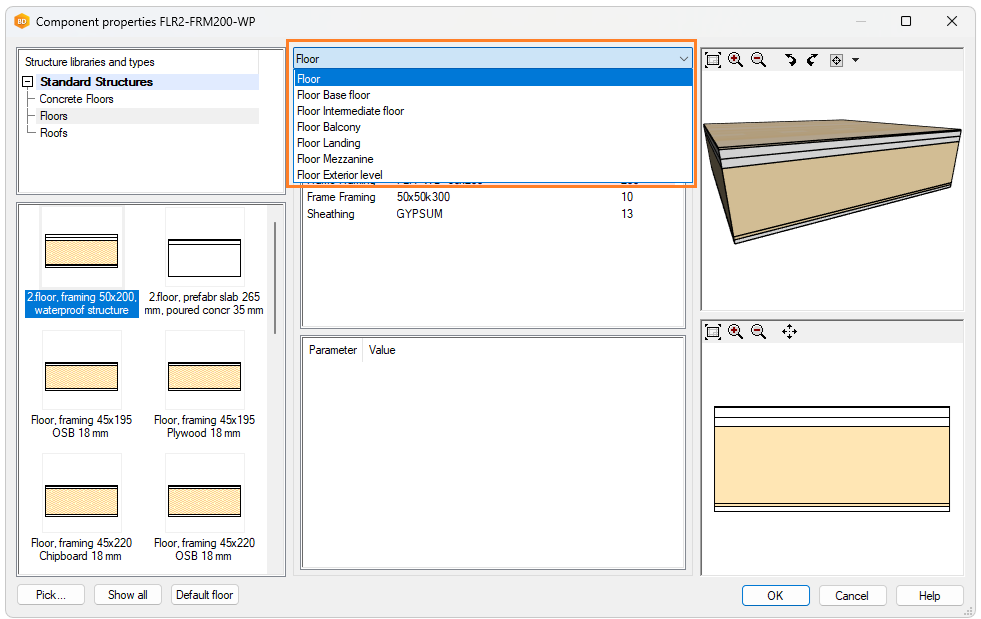Zoom in on the section preview

click(735, 331)
